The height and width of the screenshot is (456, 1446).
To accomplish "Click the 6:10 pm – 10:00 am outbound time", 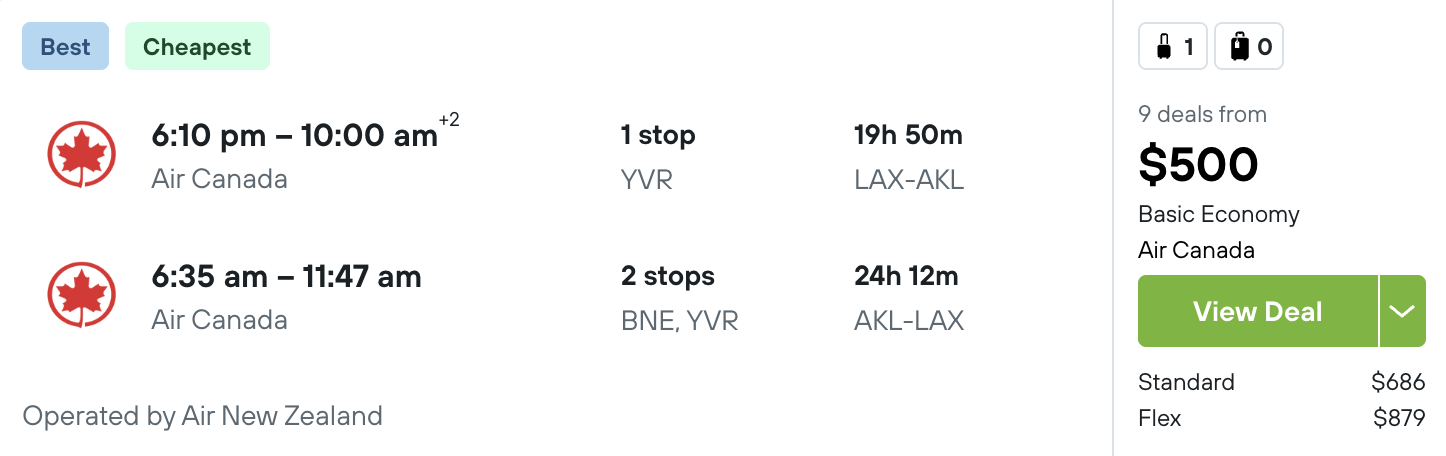I will click(295, 136).
